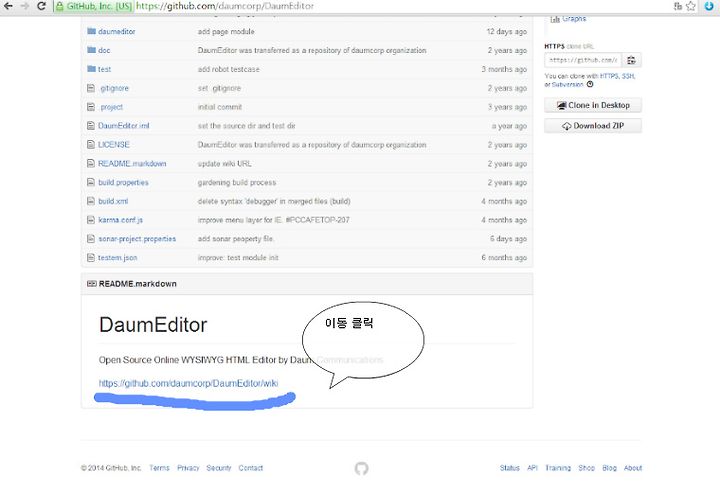Viewport: 720px width, 491px height.
Task: Click folder icon next to test
Action: [91, 69]
